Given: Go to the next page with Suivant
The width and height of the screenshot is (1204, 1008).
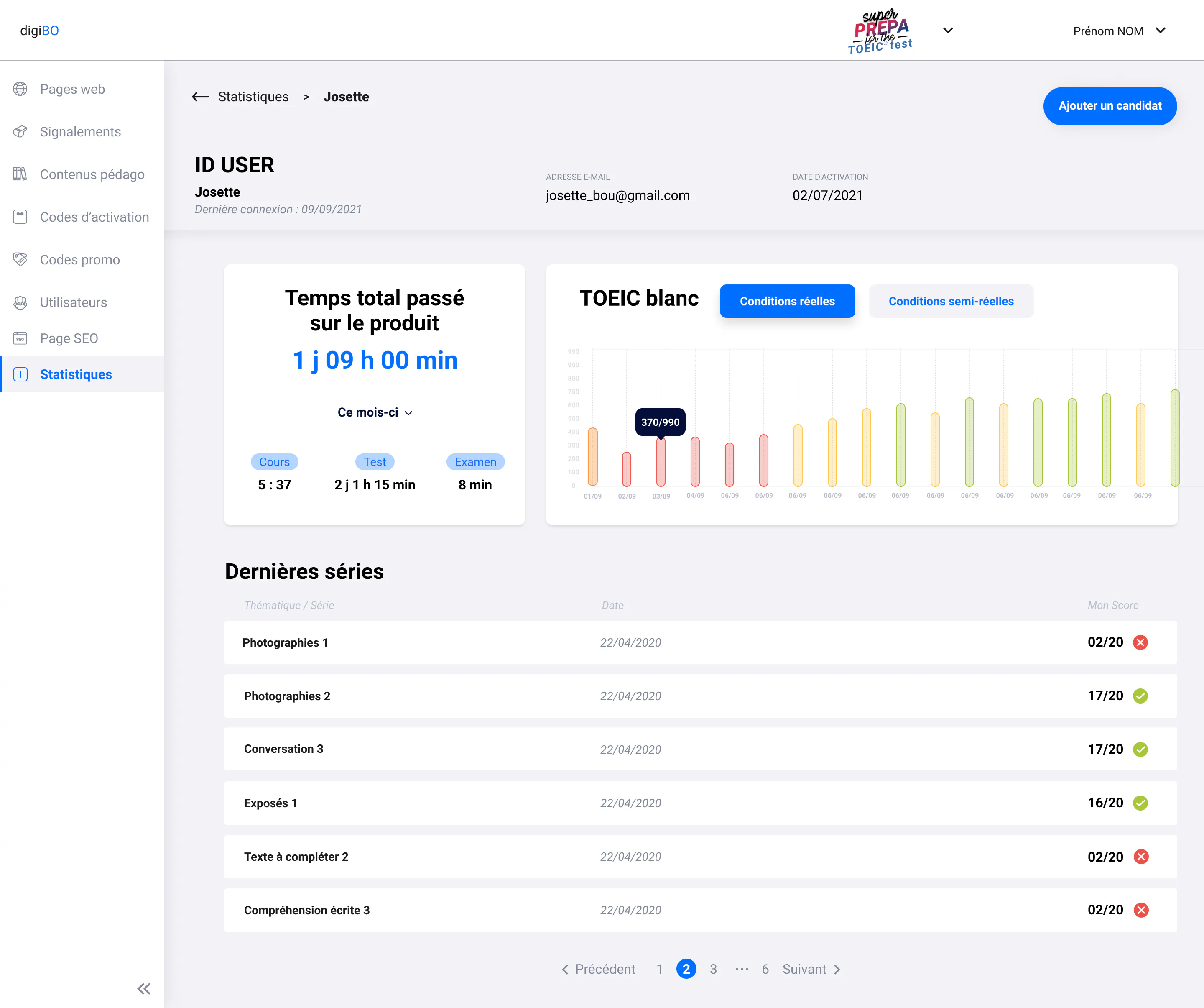Looking at the screenshot, I should coord(812,969).
